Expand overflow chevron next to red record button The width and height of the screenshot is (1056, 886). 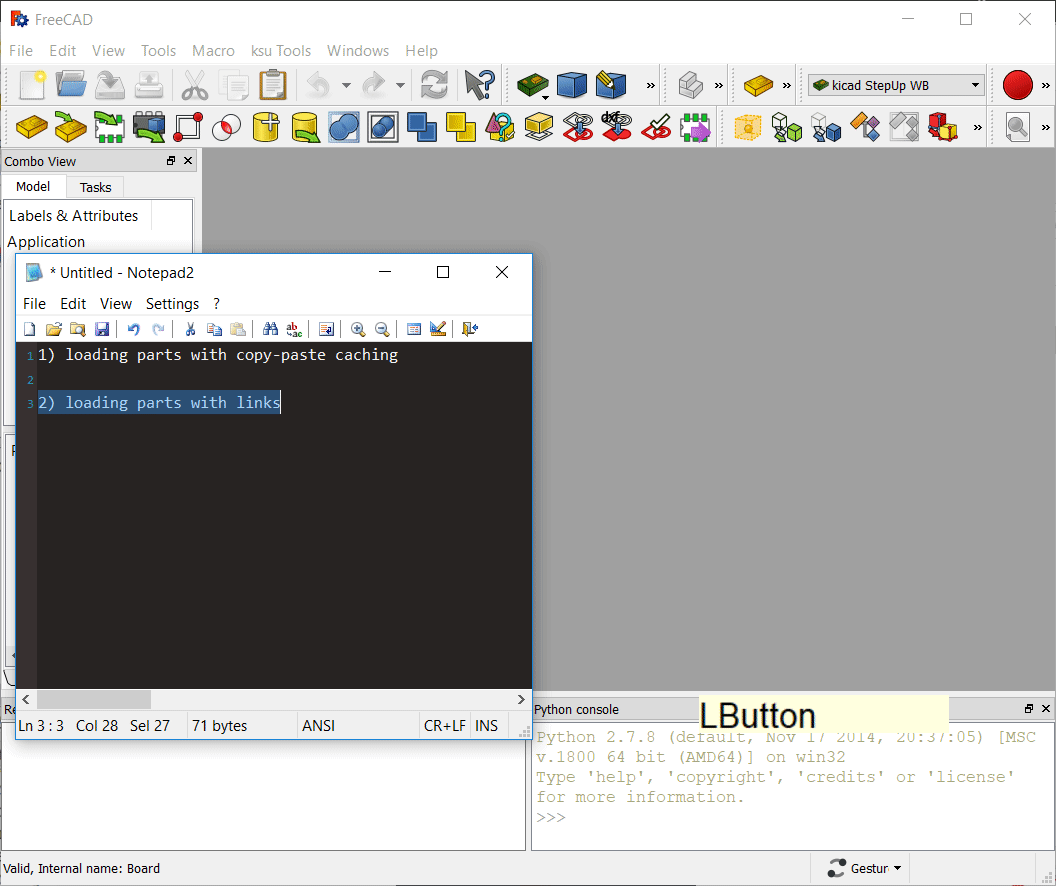pos(1045,86)
